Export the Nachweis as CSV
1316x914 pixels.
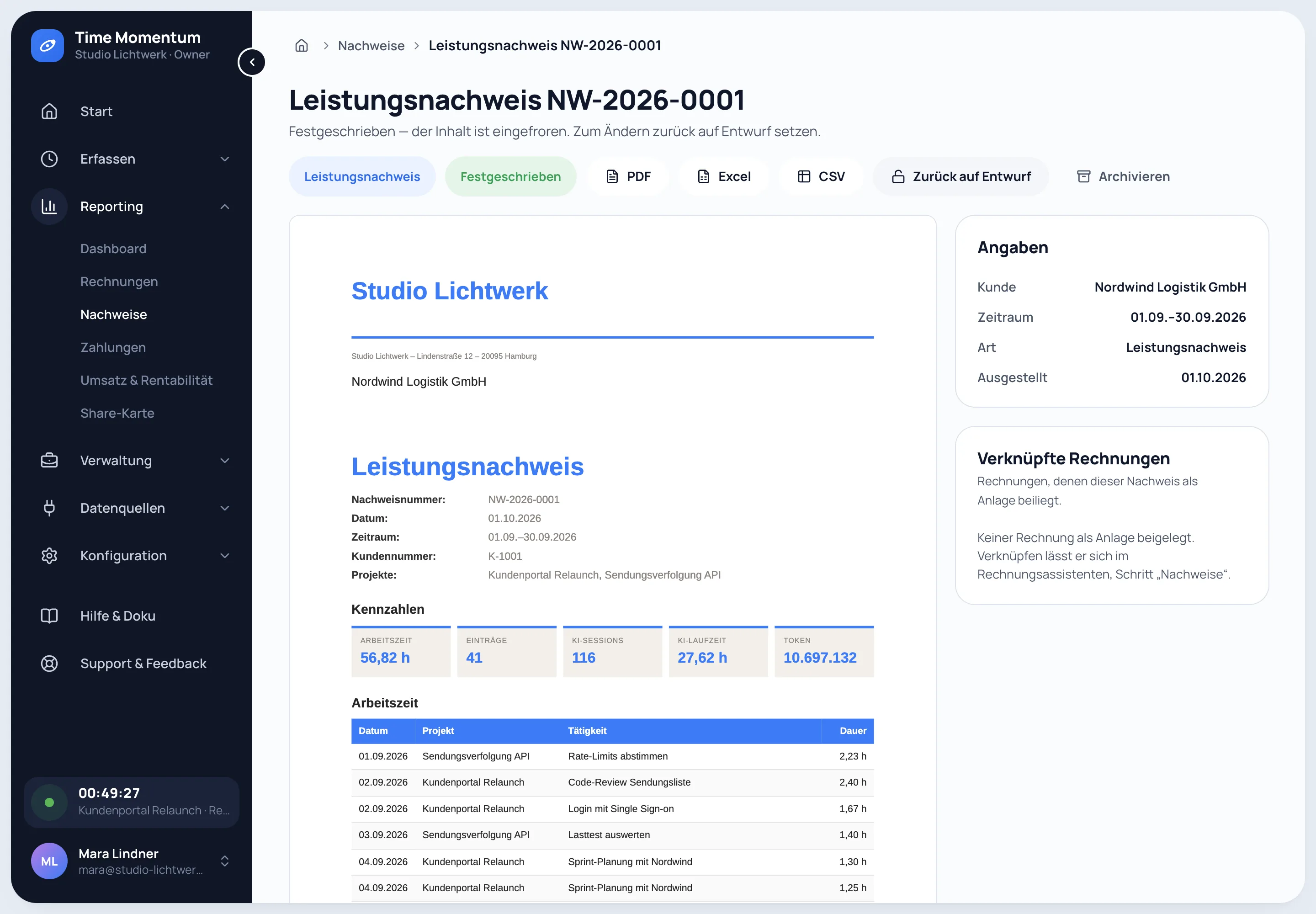click(821, 176)
